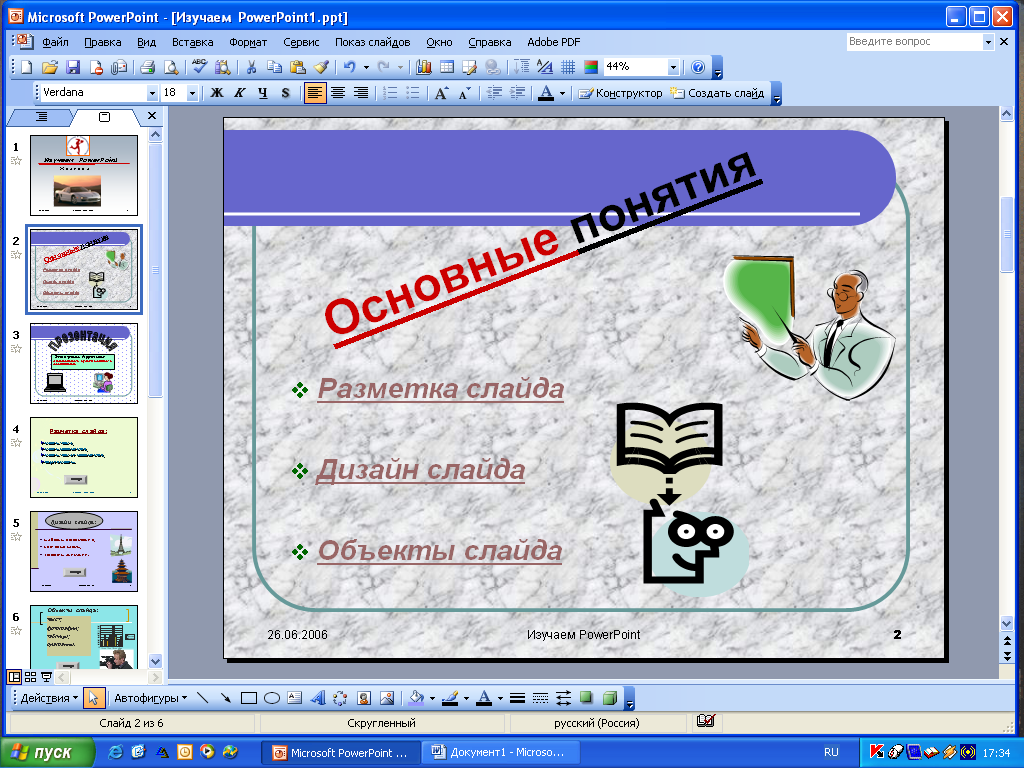Open the Действия drawing menu

pyautogui.click(x=49, y=698)
